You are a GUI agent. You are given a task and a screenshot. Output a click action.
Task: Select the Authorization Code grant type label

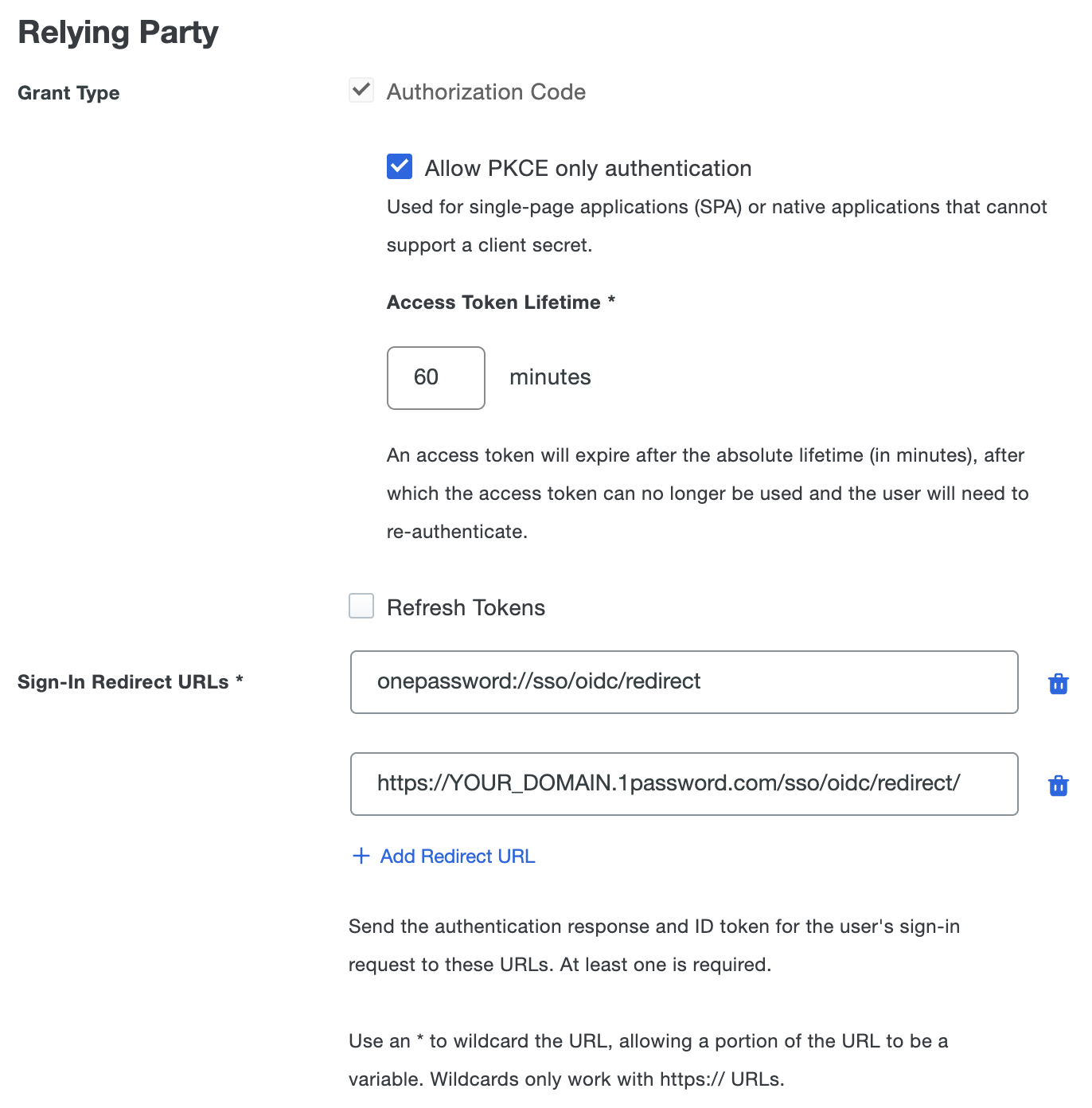(x=486, y=92)
